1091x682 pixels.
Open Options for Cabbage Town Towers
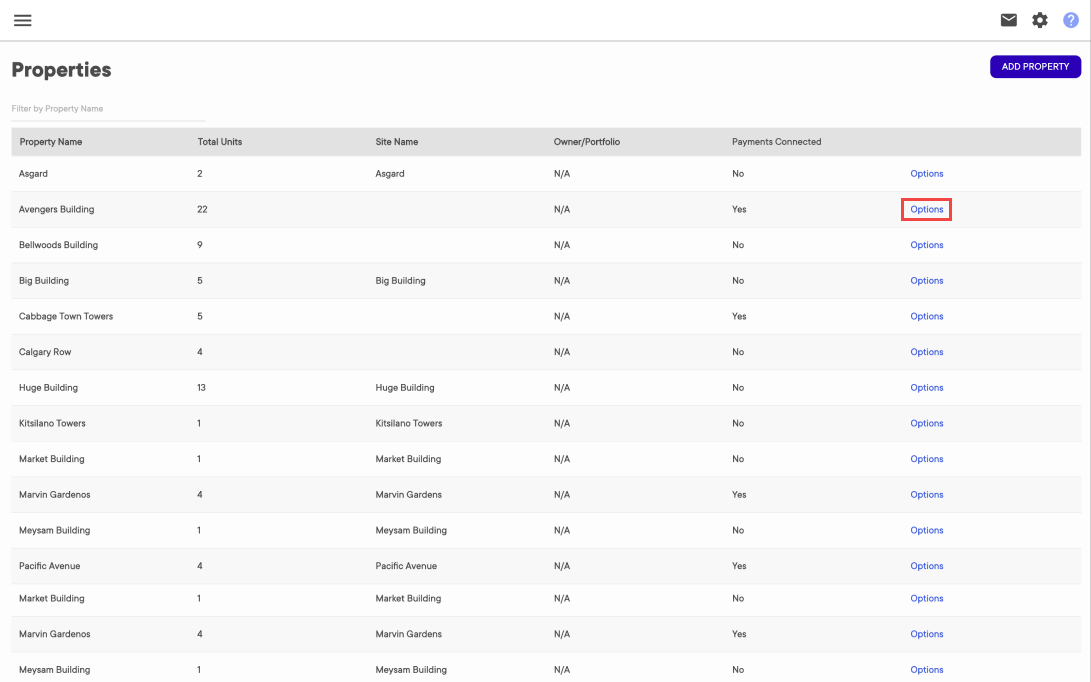coord(926,316)
